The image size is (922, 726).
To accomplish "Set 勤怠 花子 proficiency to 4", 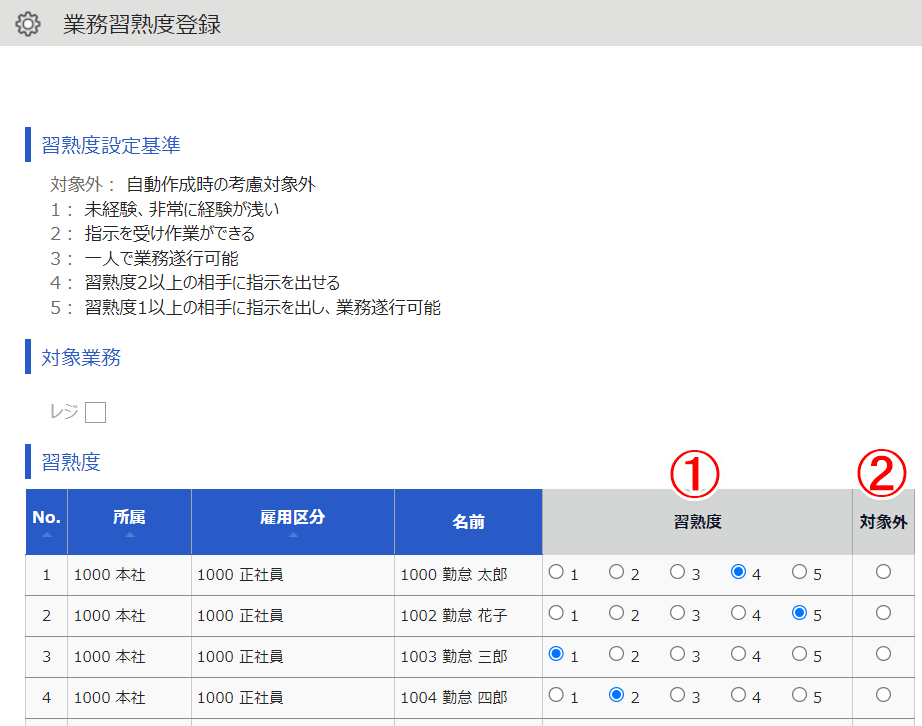I will (739, 613).
